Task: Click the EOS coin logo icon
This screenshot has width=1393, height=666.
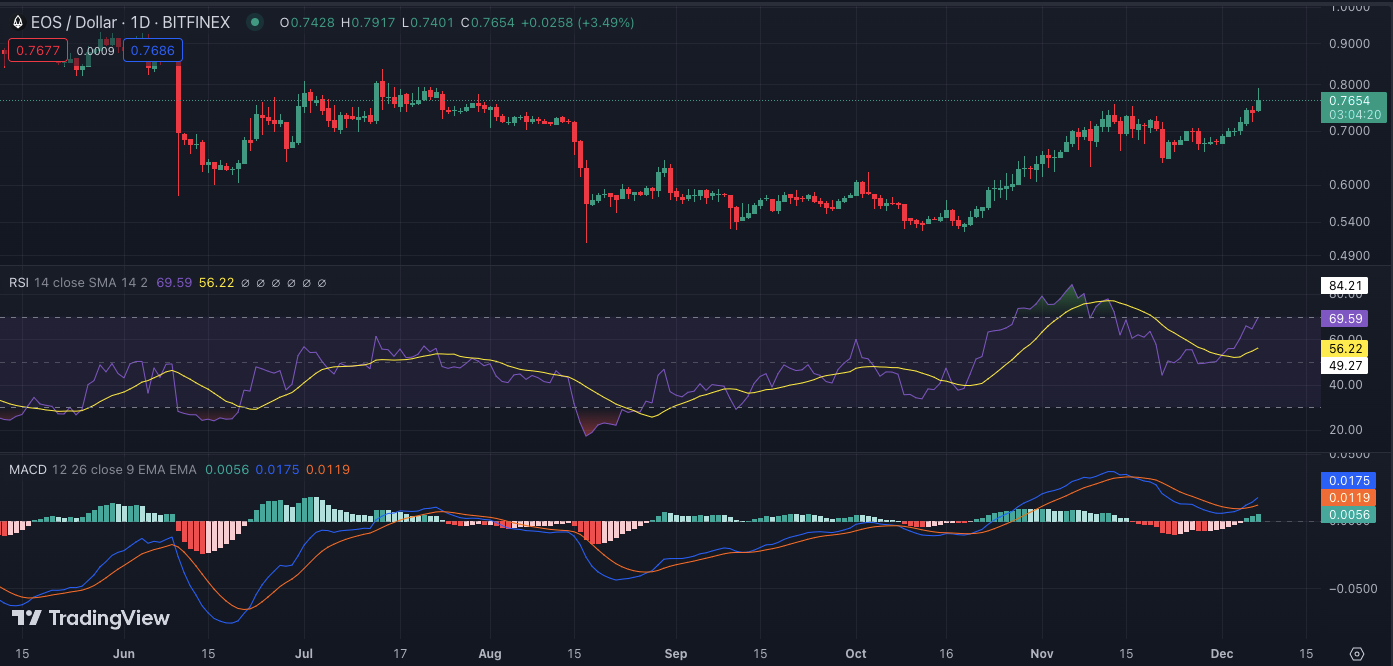Action: [17, 22]
